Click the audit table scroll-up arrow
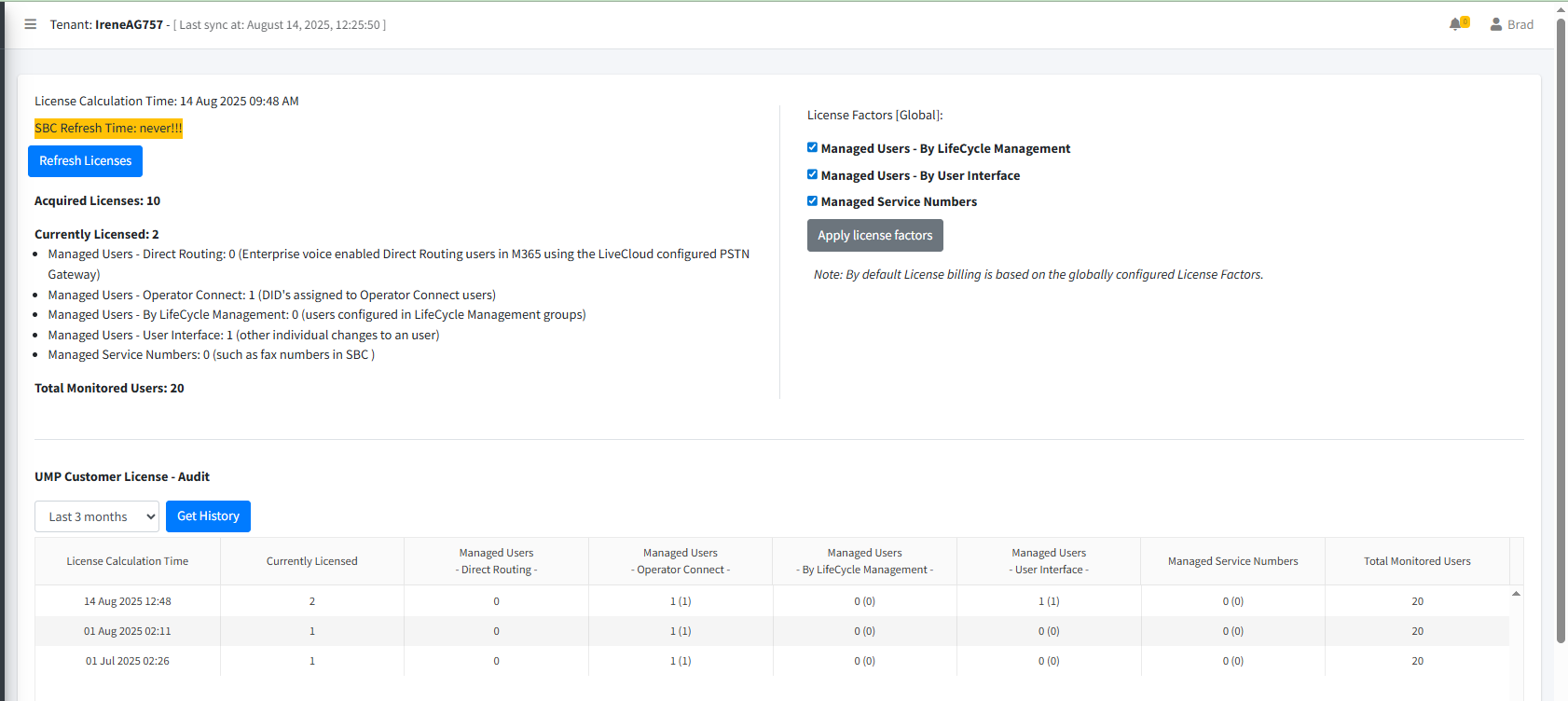This screenshot has height=701, width=1568. point(1517,594)
